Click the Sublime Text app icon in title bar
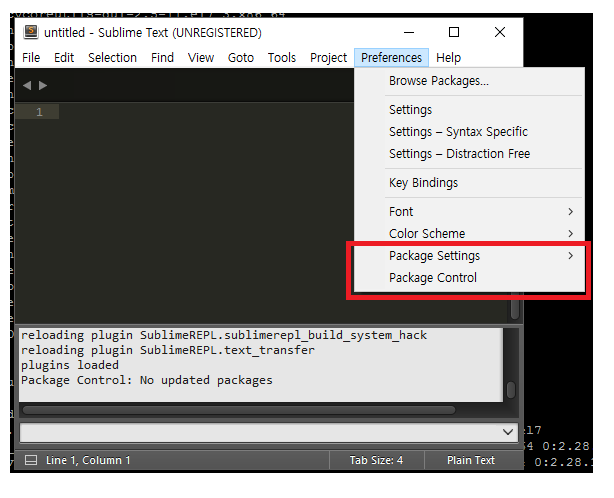The height and width of the screenshot is (498, 614). coord(31,32)
